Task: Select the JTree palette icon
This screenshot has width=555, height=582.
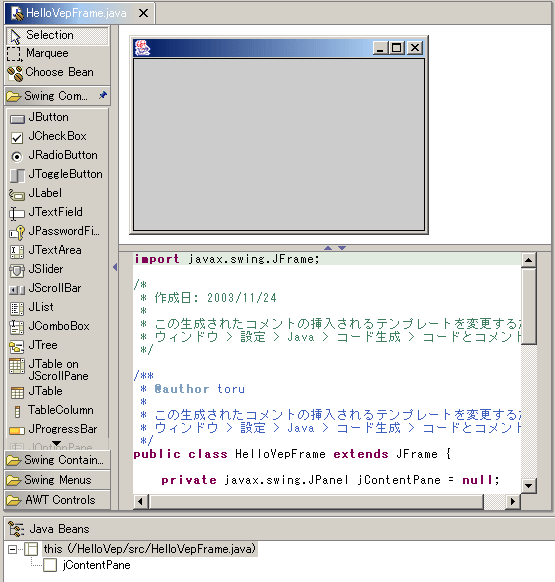Action: point(17,346)
